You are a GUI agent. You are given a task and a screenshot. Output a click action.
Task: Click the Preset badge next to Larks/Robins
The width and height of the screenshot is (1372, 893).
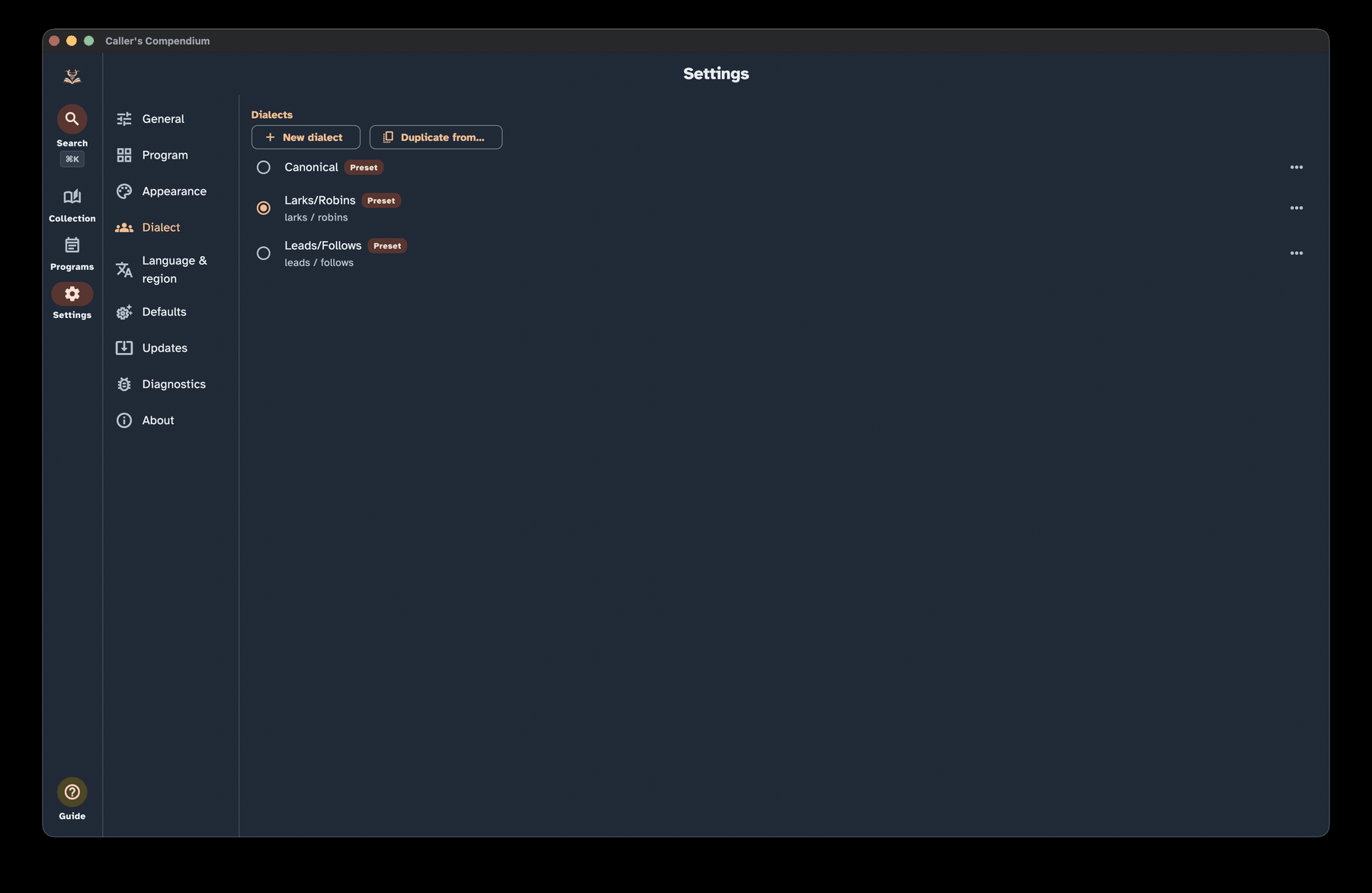tap(381, 201)
